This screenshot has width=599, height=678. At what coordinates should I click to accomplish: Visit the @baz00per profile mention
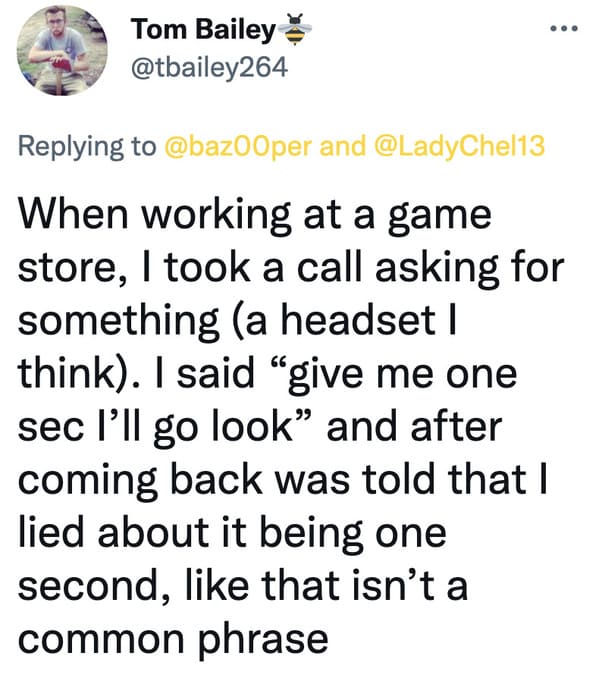point(238,146)
